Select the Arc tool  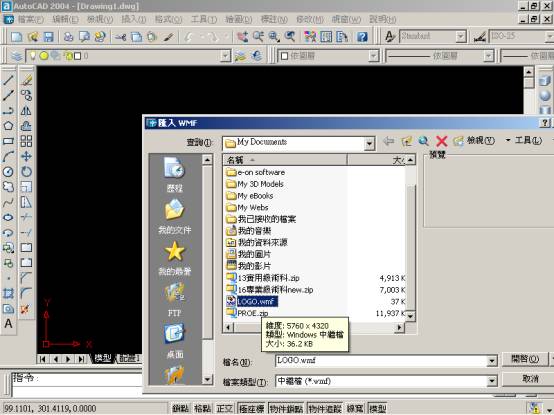(8, 156)
